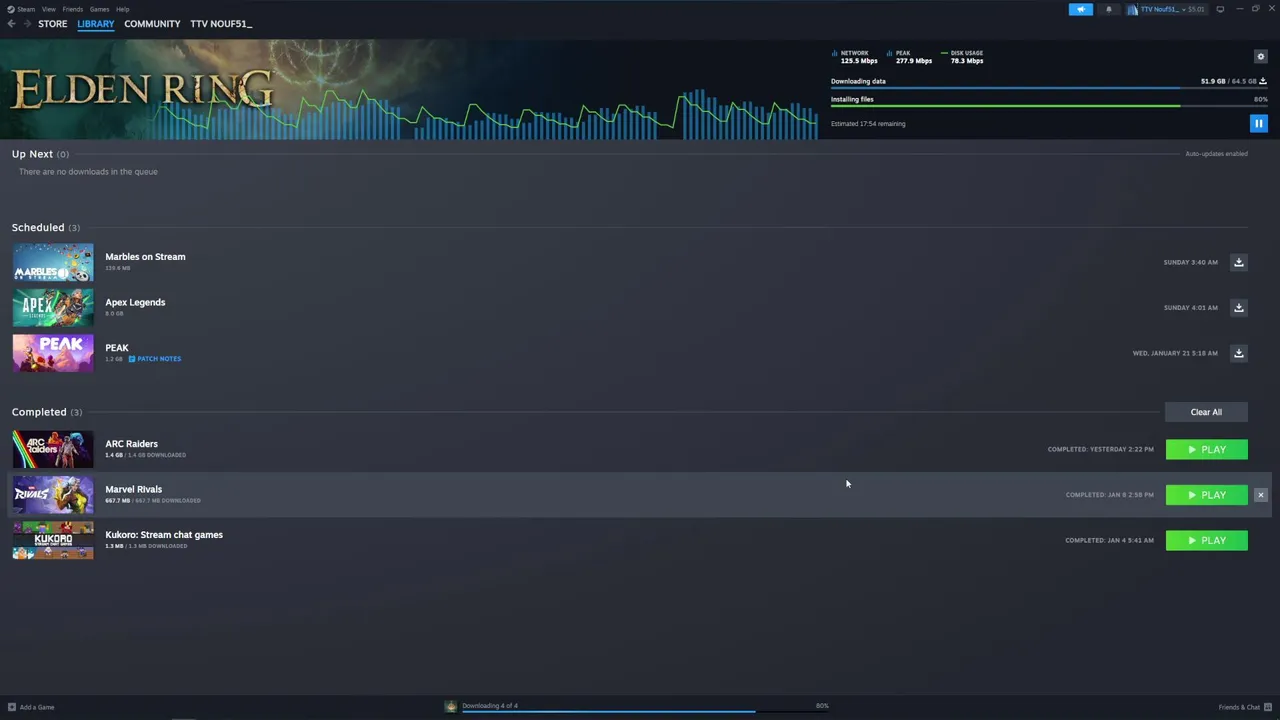Screen dimensions: 1280x720
Task: Open Marvel Rivals thumbnail
Action: 53,495
